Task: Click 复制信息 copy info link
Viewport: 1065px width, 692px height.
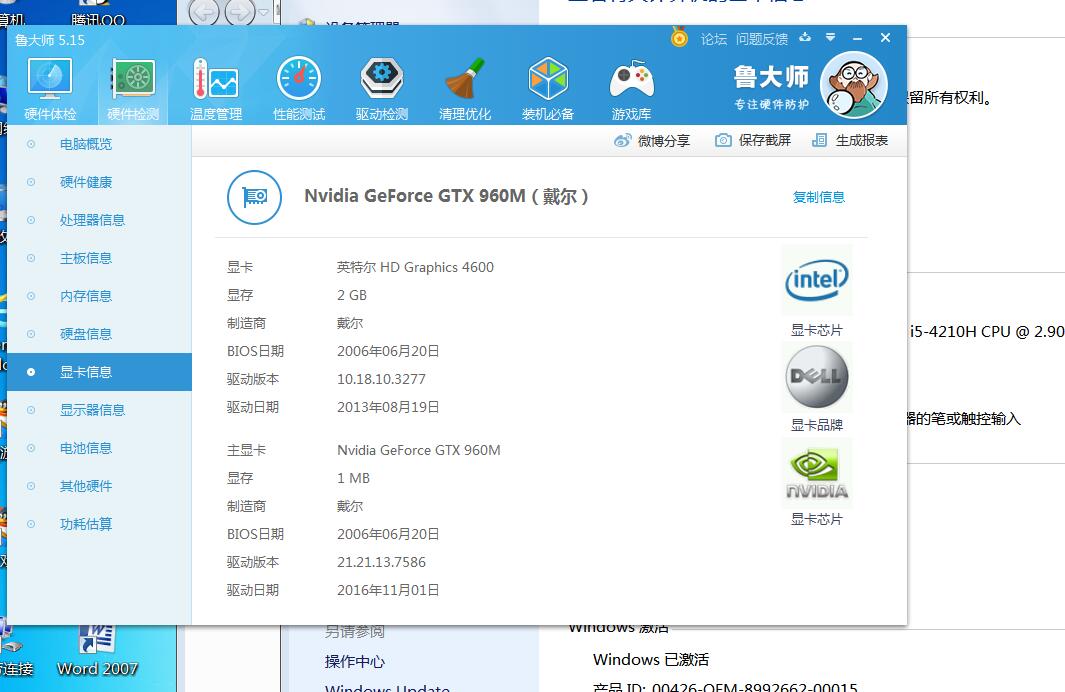Action: coord(818,197)
